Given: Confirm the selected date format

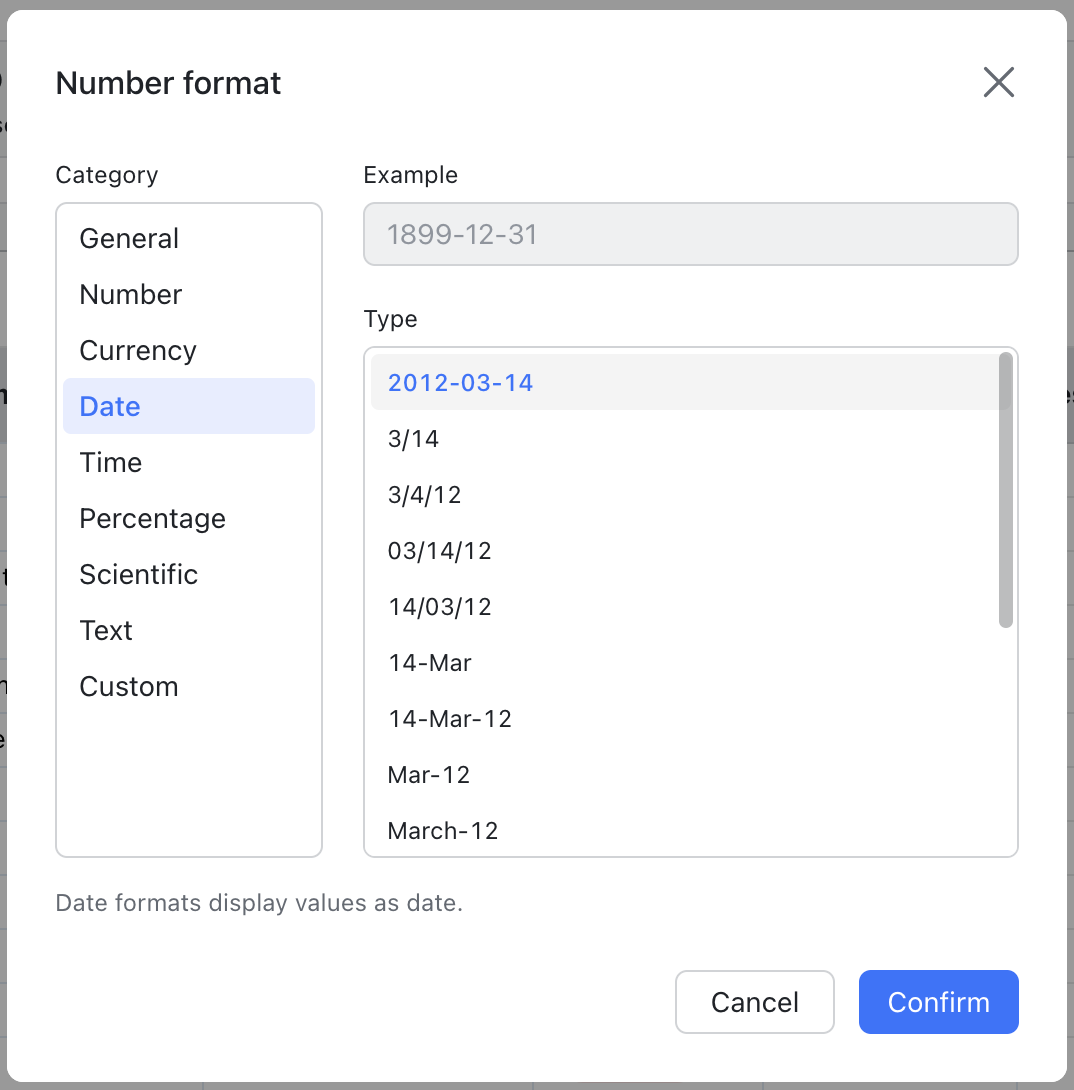Looking at the screenshot, I should 938,1002.
